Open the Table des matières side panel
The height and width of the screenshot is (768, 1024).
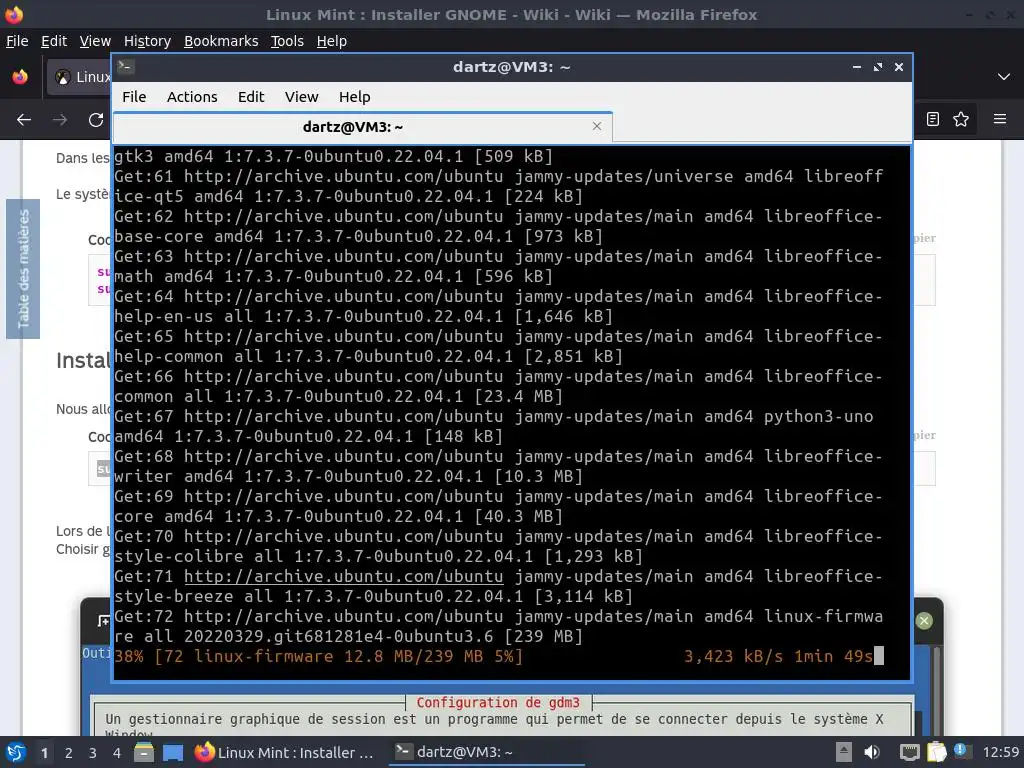[x=23, y=269]
